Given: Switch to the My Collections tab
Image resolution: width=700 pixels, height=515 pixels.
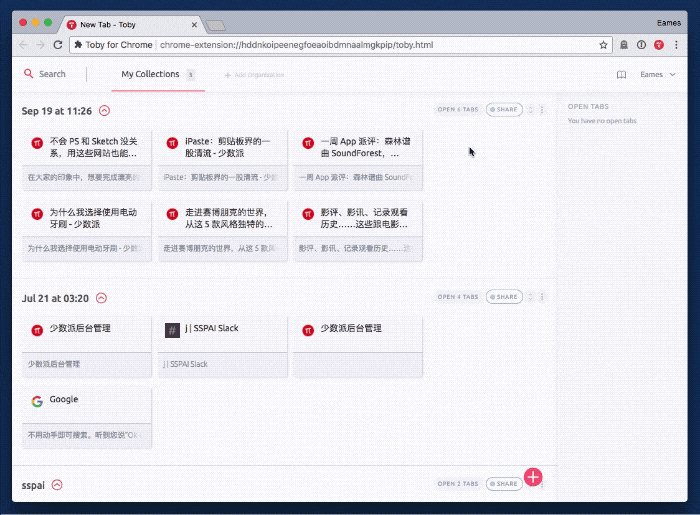Looking at the screenshot, I should pyautogui.click(x=150, y=74).
